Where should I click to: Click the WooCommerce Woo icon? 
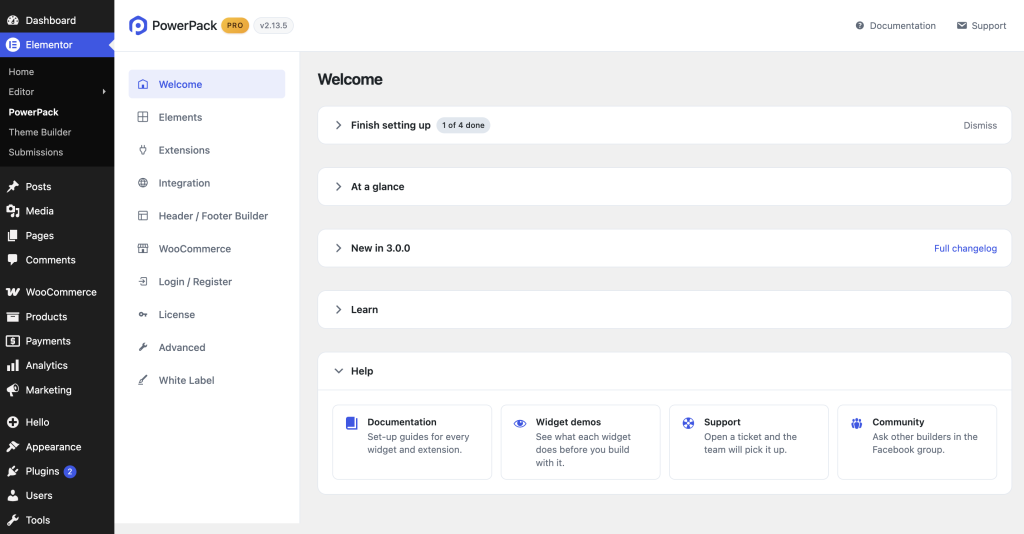(x=12, y=292)
